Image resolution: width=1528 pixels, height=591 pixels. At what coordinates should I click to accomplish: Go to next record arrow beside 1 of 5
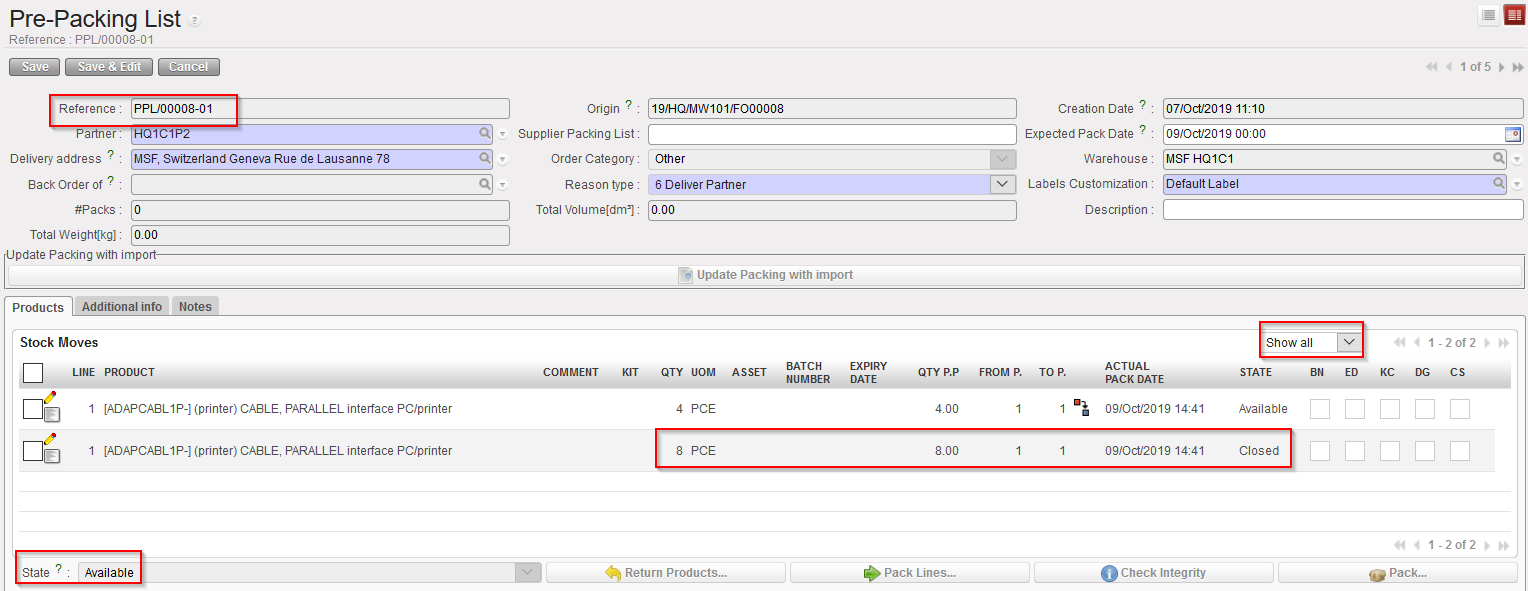tap(1501, 67)
